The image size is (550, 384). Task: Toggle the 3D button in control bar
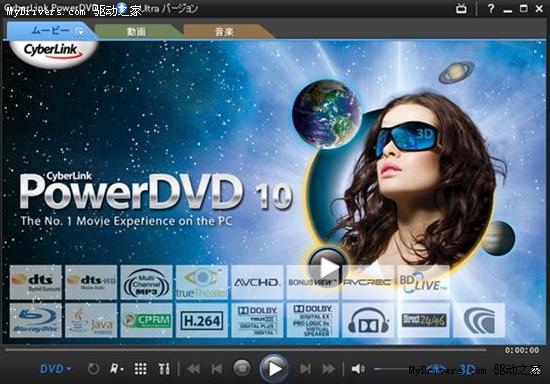pos(467,369)
